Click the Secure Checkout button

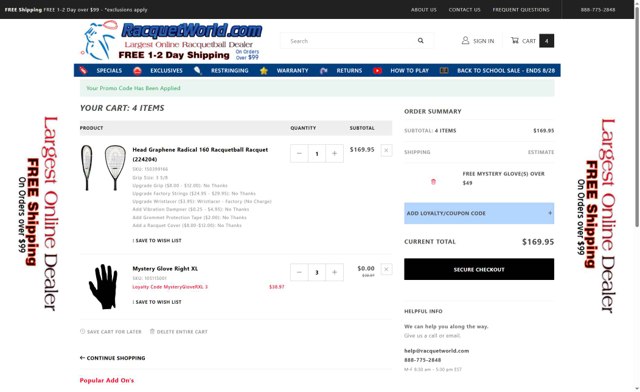pyautogui.click(x=479, y=269)
